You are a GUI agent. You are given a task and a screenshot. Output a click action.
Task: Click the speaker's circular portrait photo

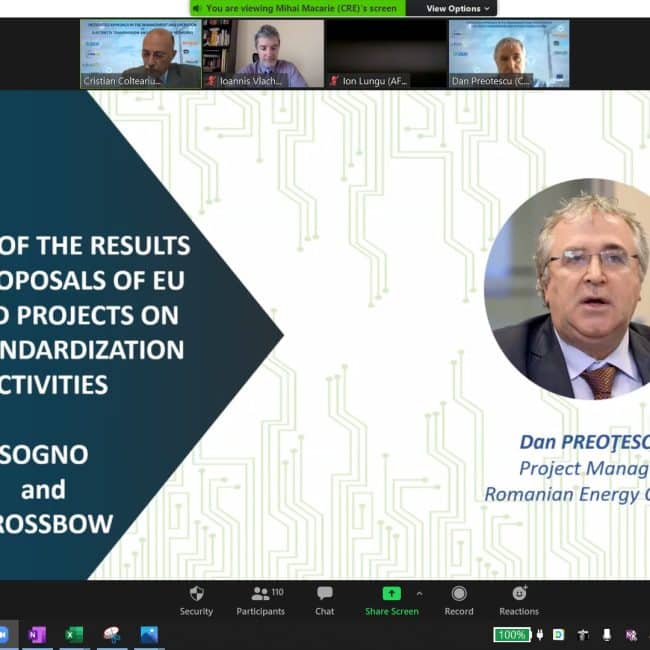(x=568, y=289)
